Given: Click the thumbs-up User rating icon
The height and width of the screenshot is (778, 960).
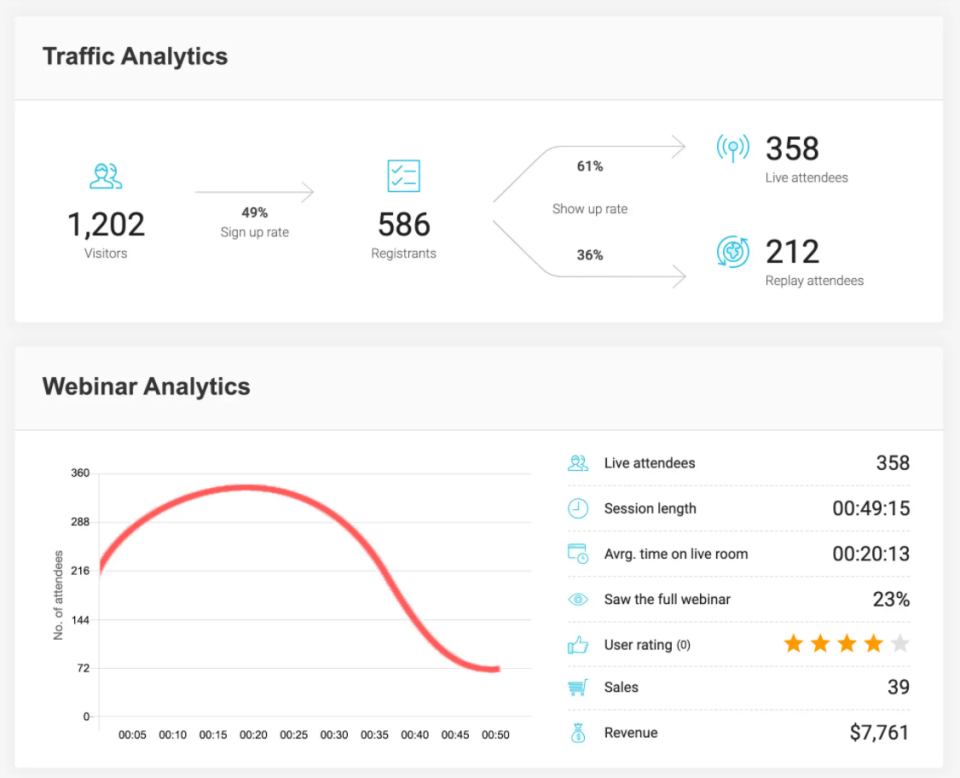Looking at the screenshot, I should [578, 645].
